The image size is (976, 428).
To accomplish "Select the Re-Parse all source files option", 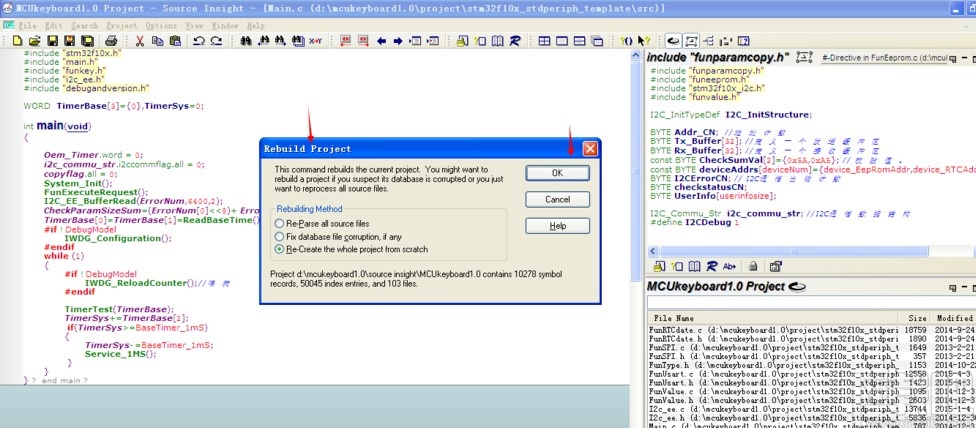I will [x=322, y=223].
